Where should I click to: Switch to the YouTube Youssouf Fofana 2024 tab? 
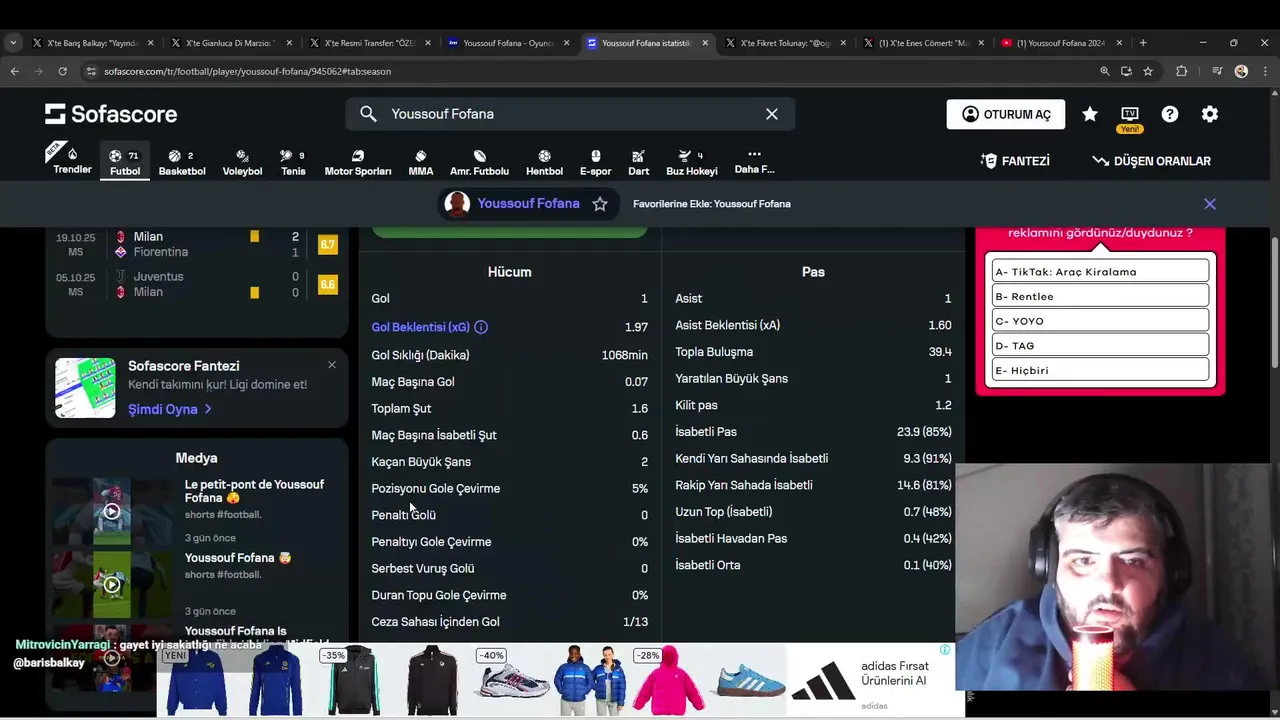(x=1062, y=43)
